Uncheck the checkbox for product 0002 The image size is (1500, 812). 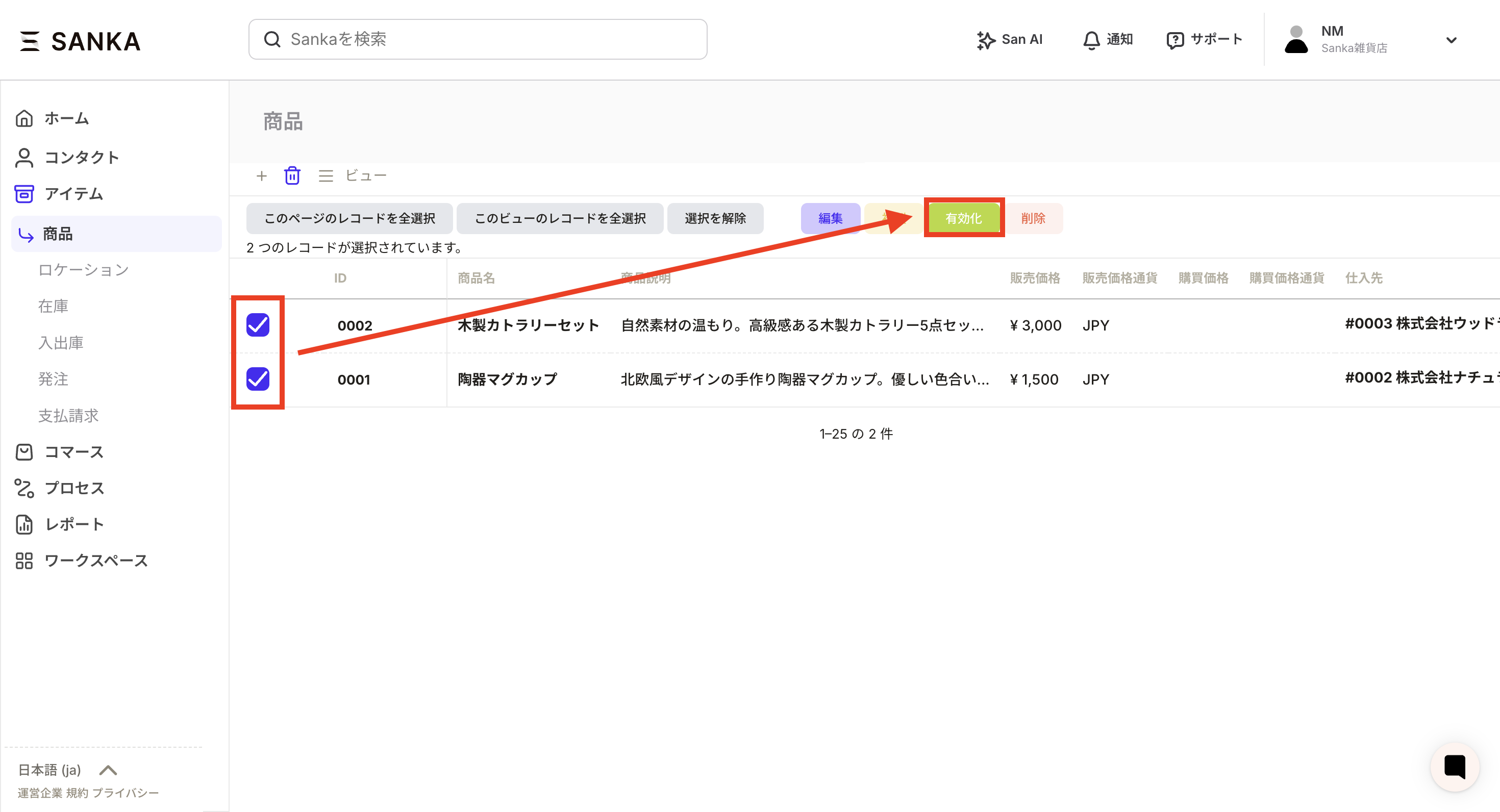tap(257, 325)
